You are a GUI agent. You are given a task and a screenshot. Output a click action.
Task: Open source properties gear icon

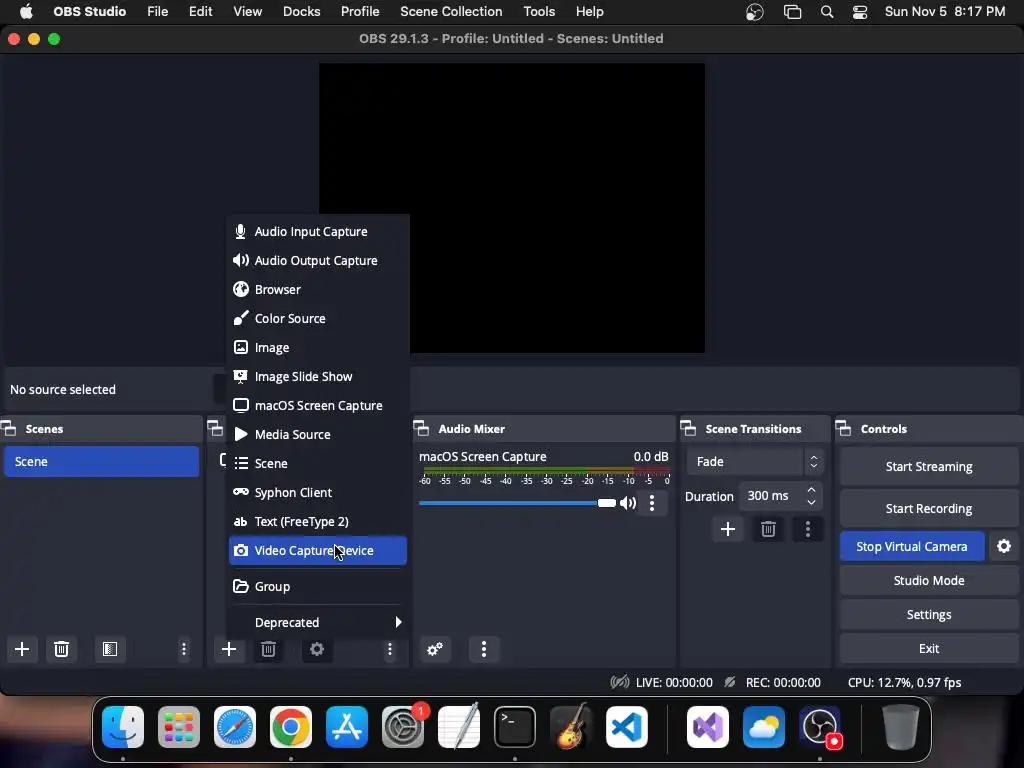pos(317,649)
